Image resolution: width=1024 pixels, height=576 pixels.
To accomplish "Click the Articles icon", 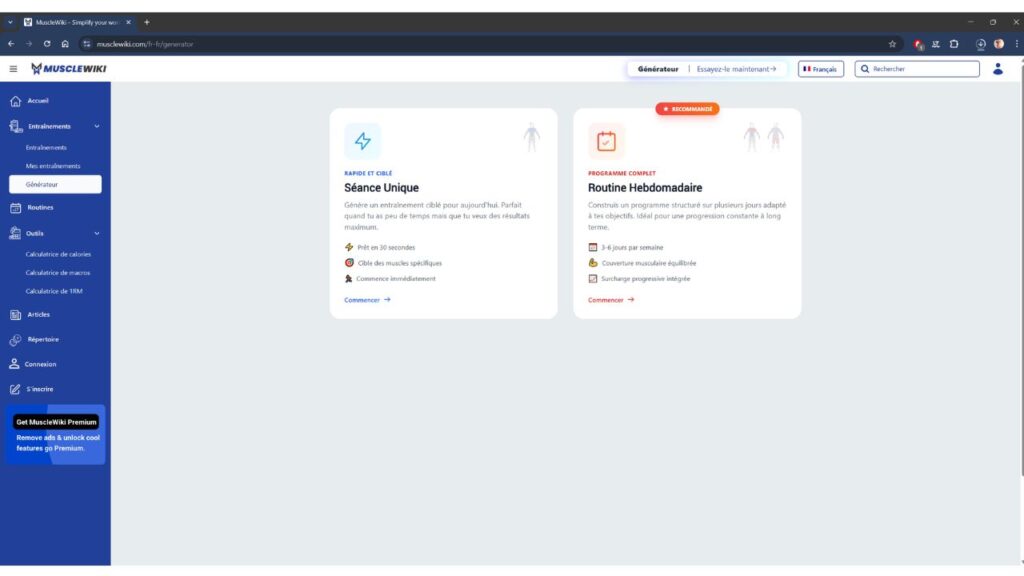I will (16, 315).
